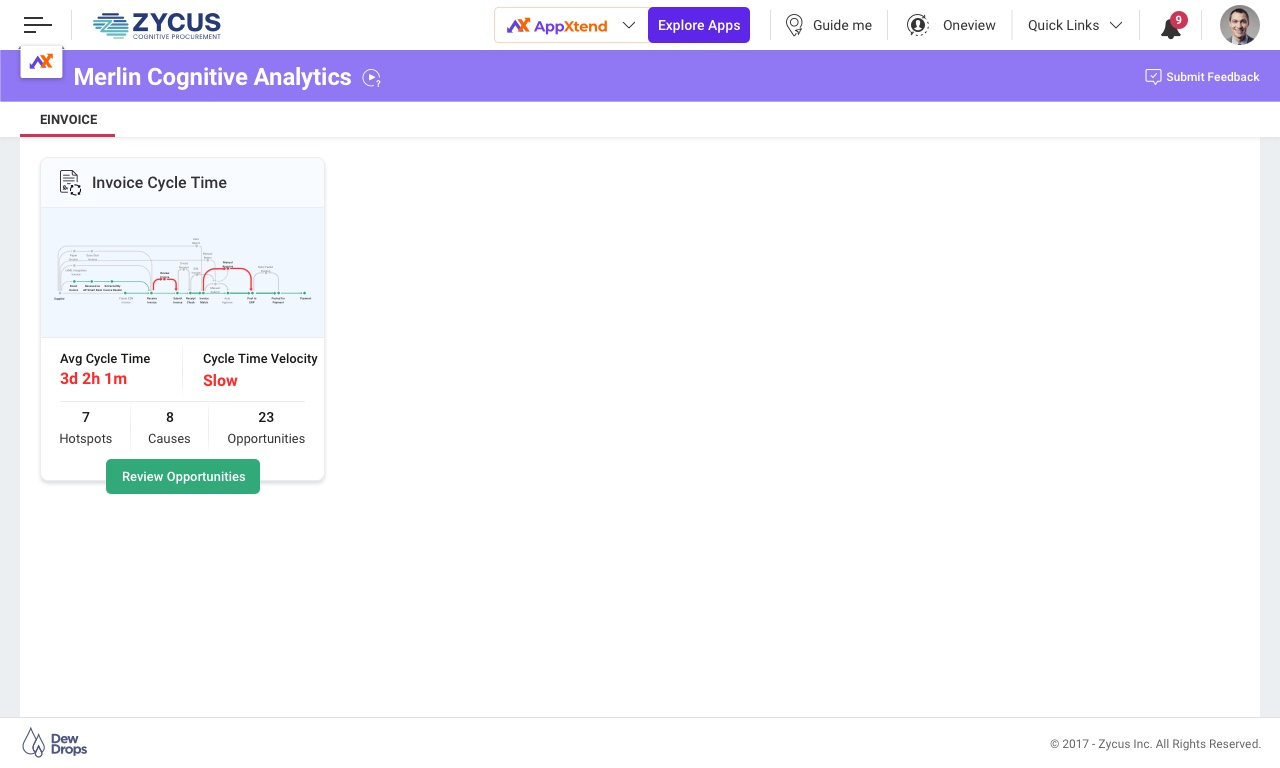This screenshot has width=1280, height=768.
Task: Open the user profile avatar
Action: [x=1239, y=25]
